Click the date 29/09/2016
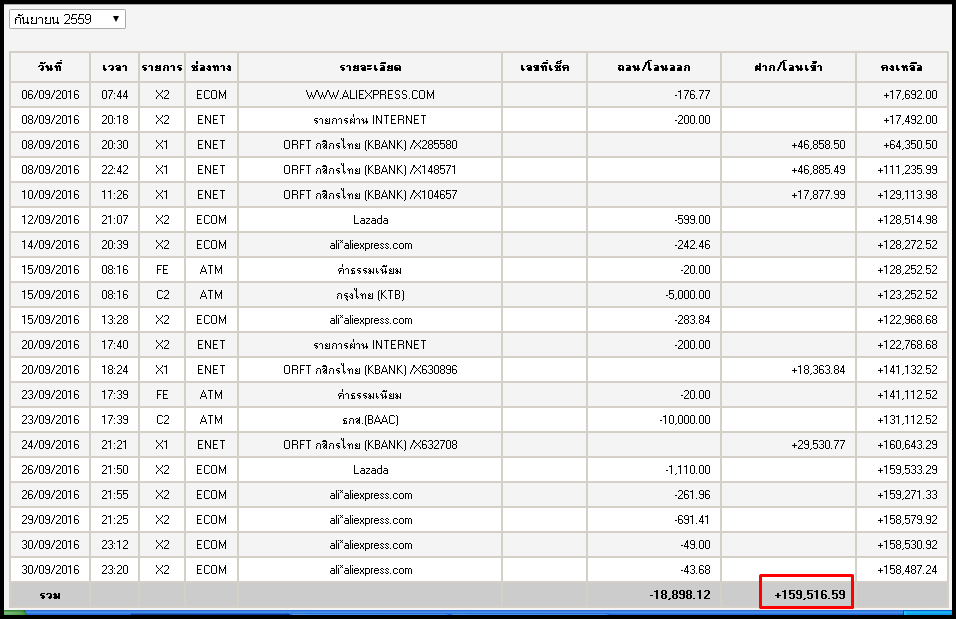This screenshot has height=619, width=956. (50, 520)
